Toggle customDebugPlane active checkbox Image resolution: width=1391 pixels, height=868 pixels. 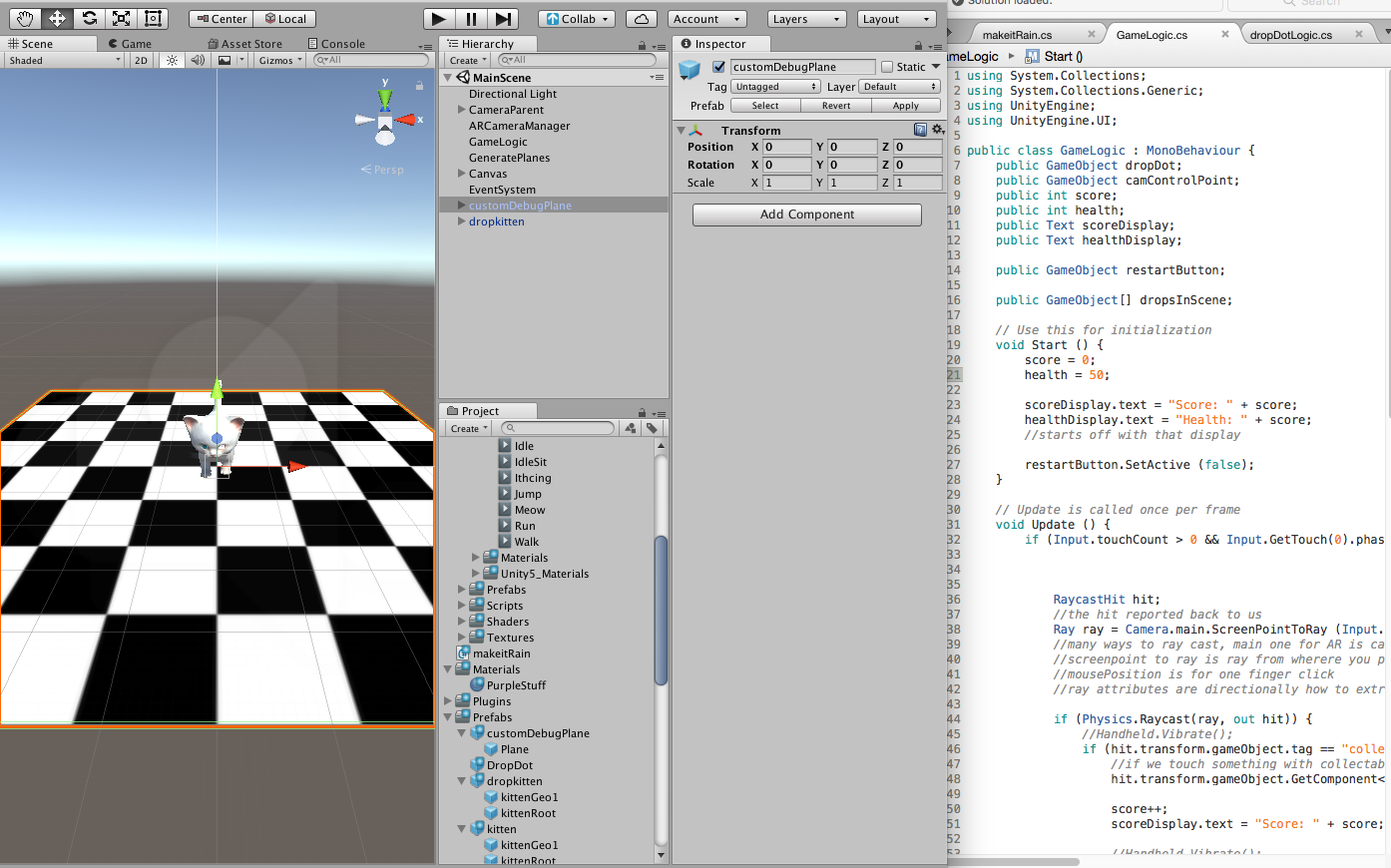718,67
